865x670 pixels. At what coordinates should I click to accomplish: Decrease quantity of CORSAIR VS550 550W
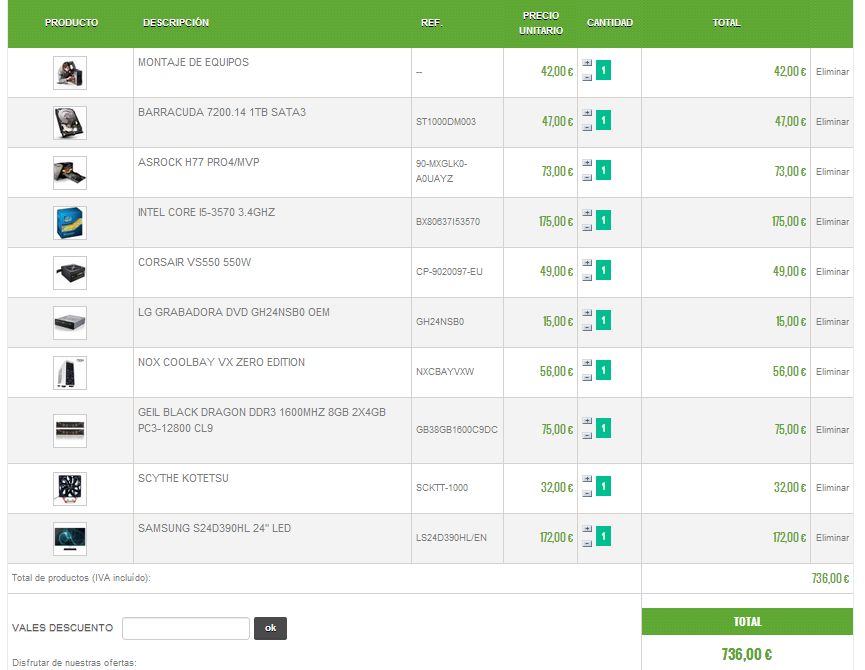coord(587,278)
